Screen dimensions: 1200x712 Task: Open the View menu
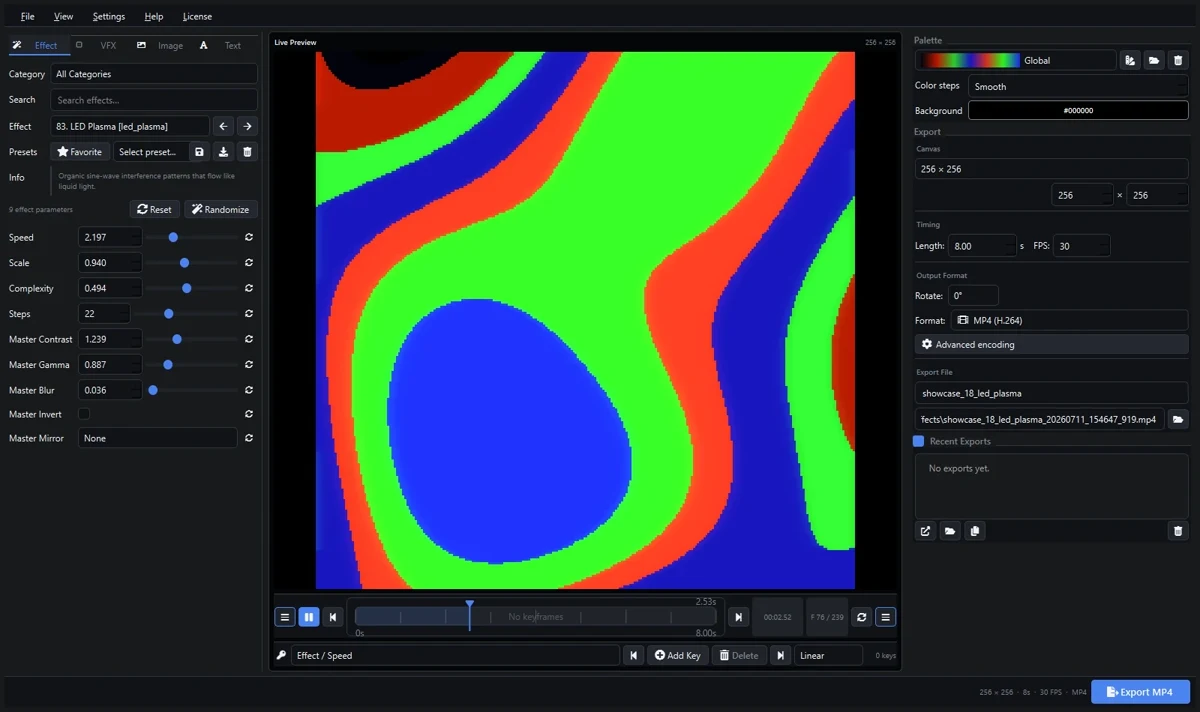point(63,16)
